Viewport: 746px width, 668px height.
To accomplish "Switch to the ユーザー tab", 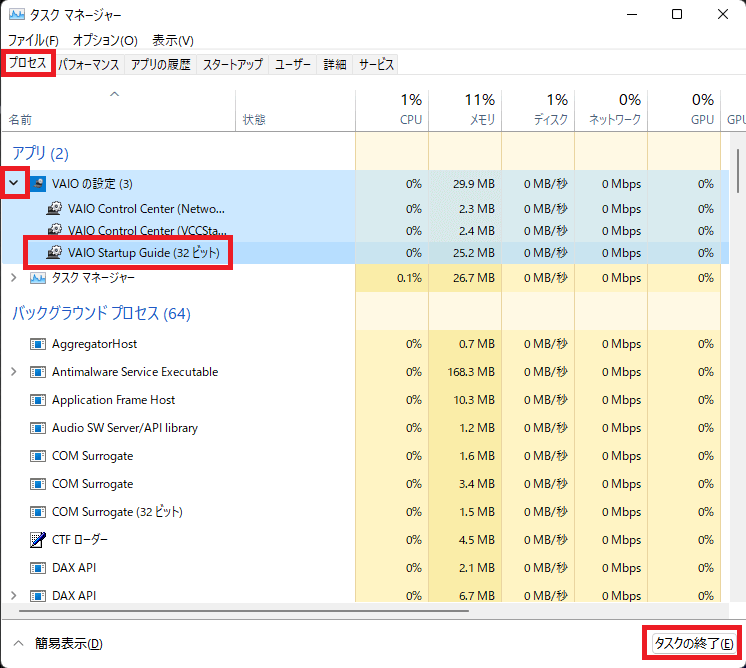I will pyautogui.click(x=293, y=64).
